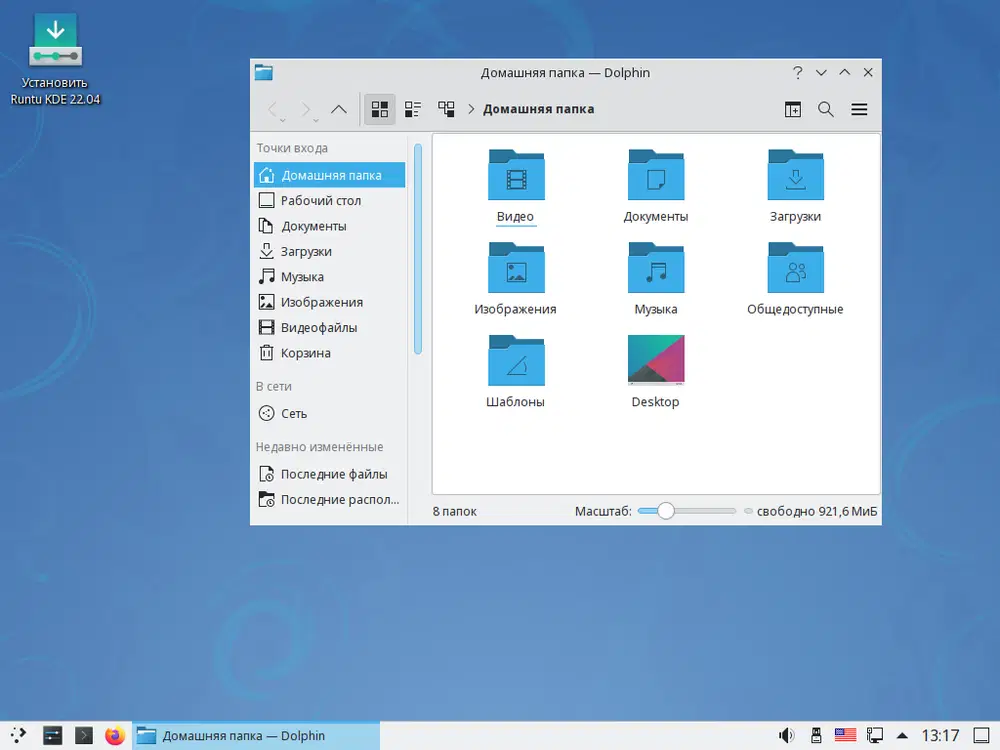This screenshot has width=1000, height=750.
Task: Click the zoom slider handle (Масштаб)
Action: click(x=665, y=511)
